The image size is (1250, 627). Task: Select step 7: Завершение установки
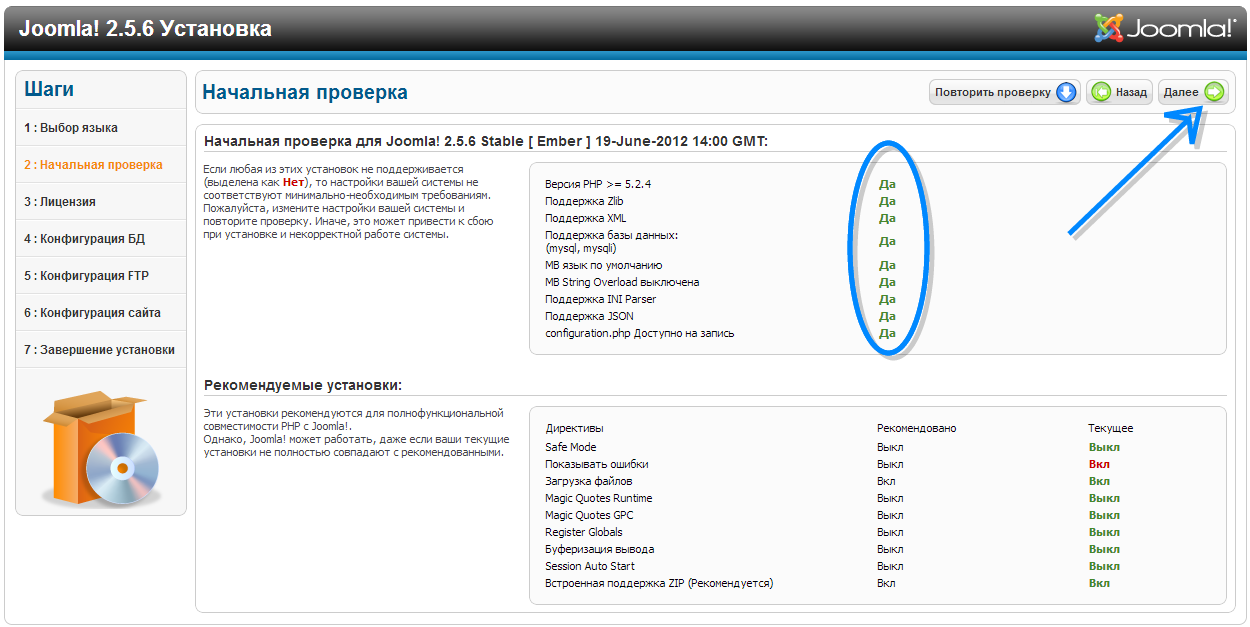click(99, 350)
